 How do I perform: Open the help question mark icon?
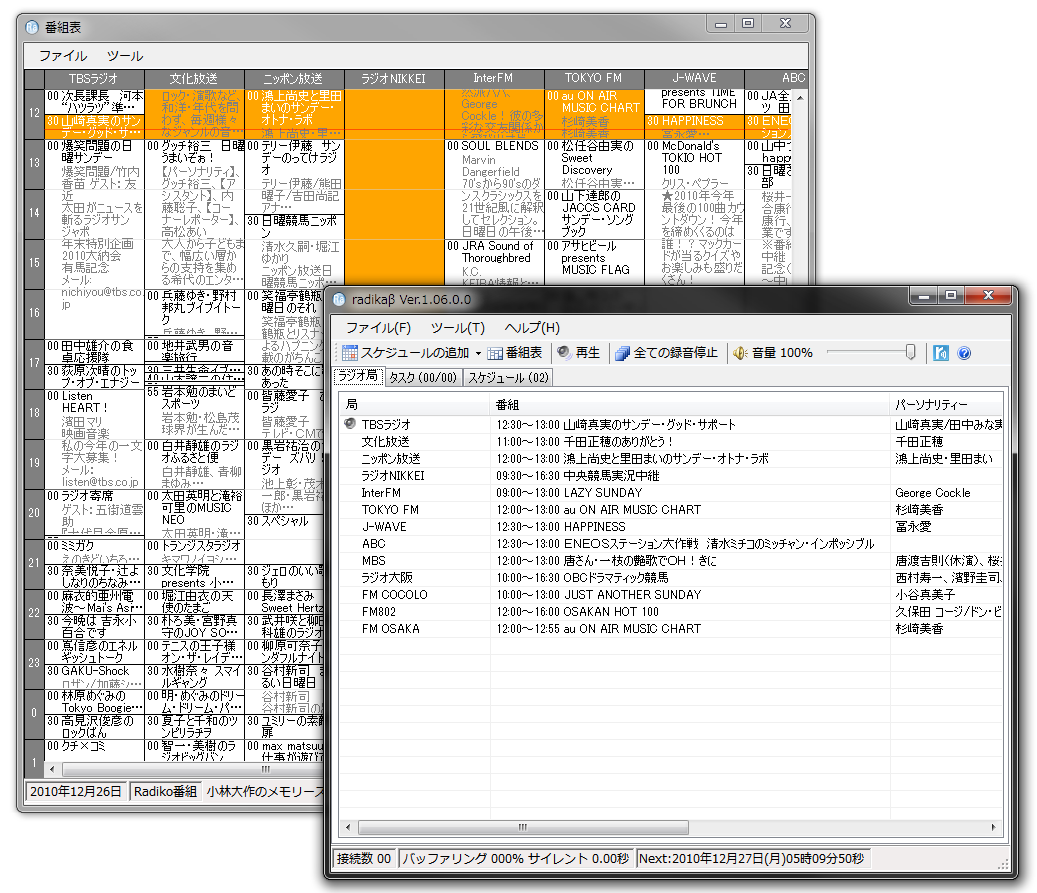click(964, 353)
